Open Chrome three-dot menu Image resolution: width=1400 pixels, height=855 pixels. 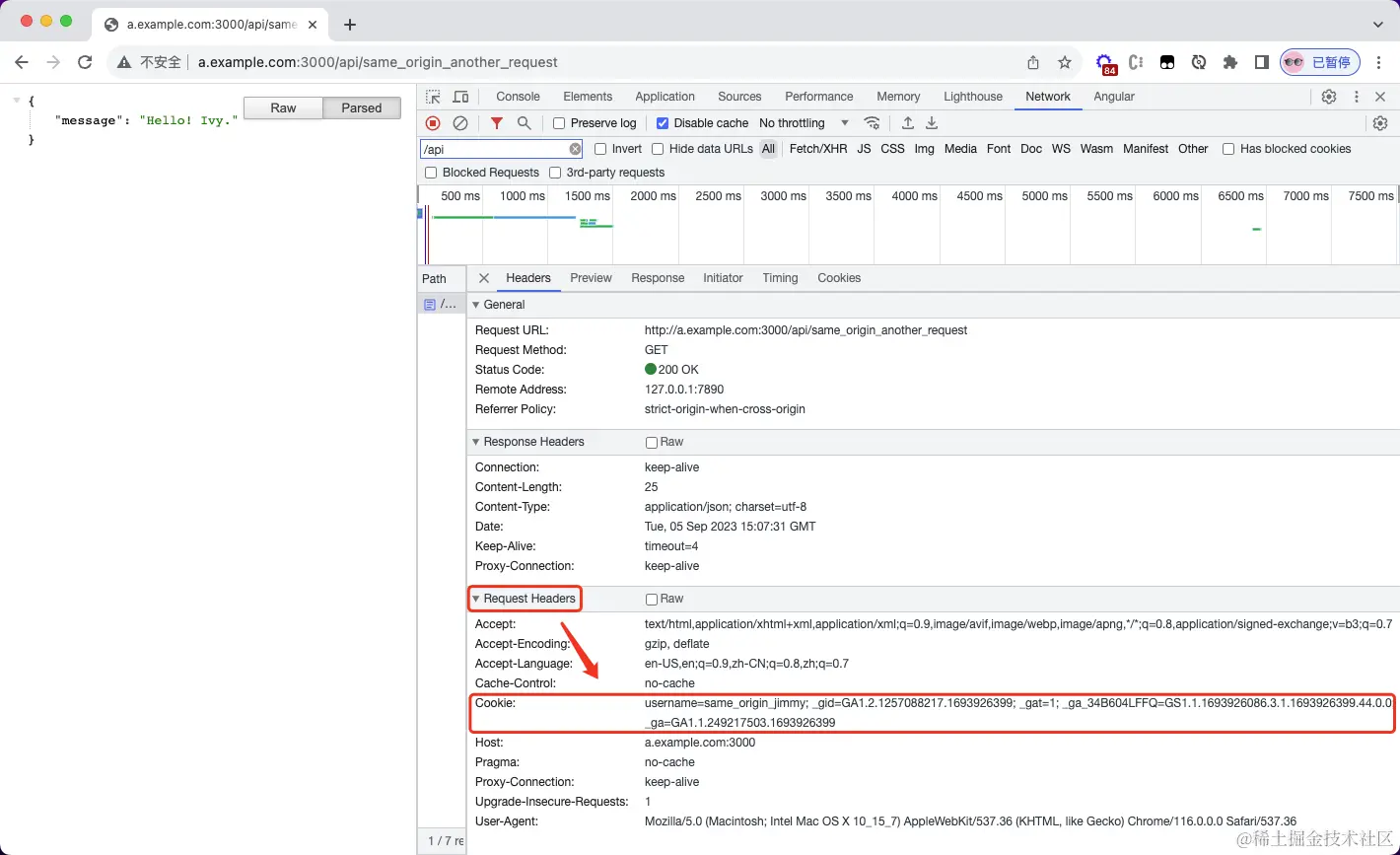tap(1379, 62)
